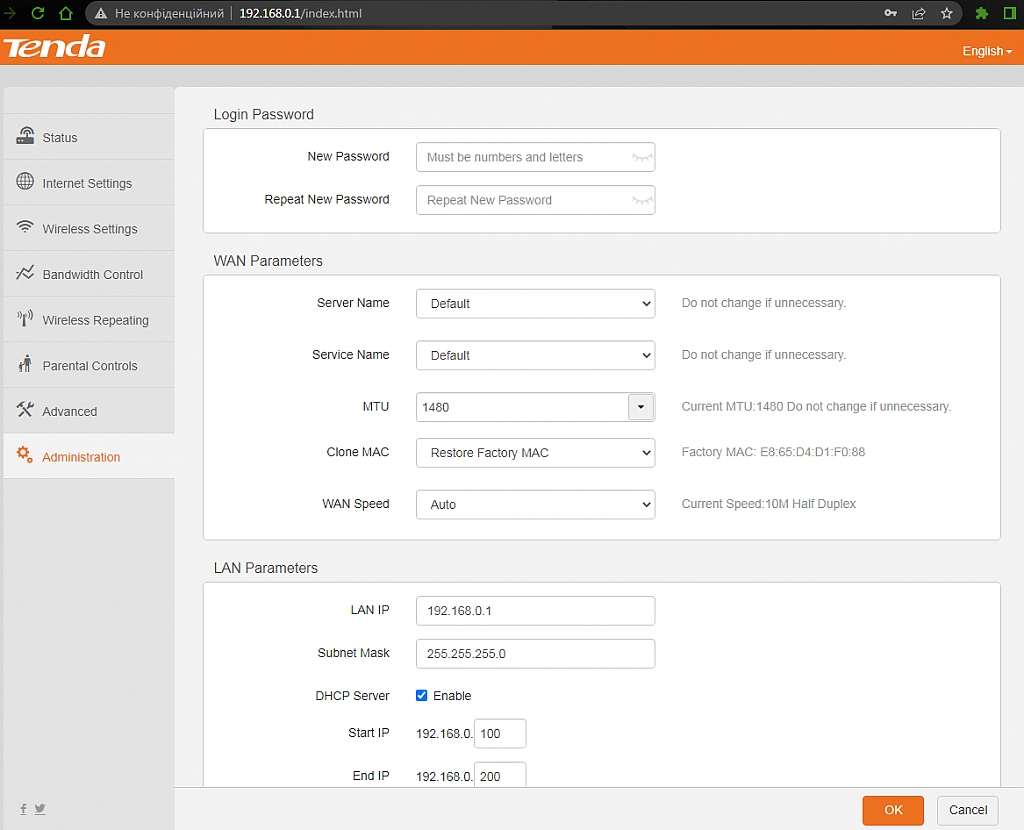Open the Clone MAC dropdown
The image size is (1024, 830).
(536, 453)
